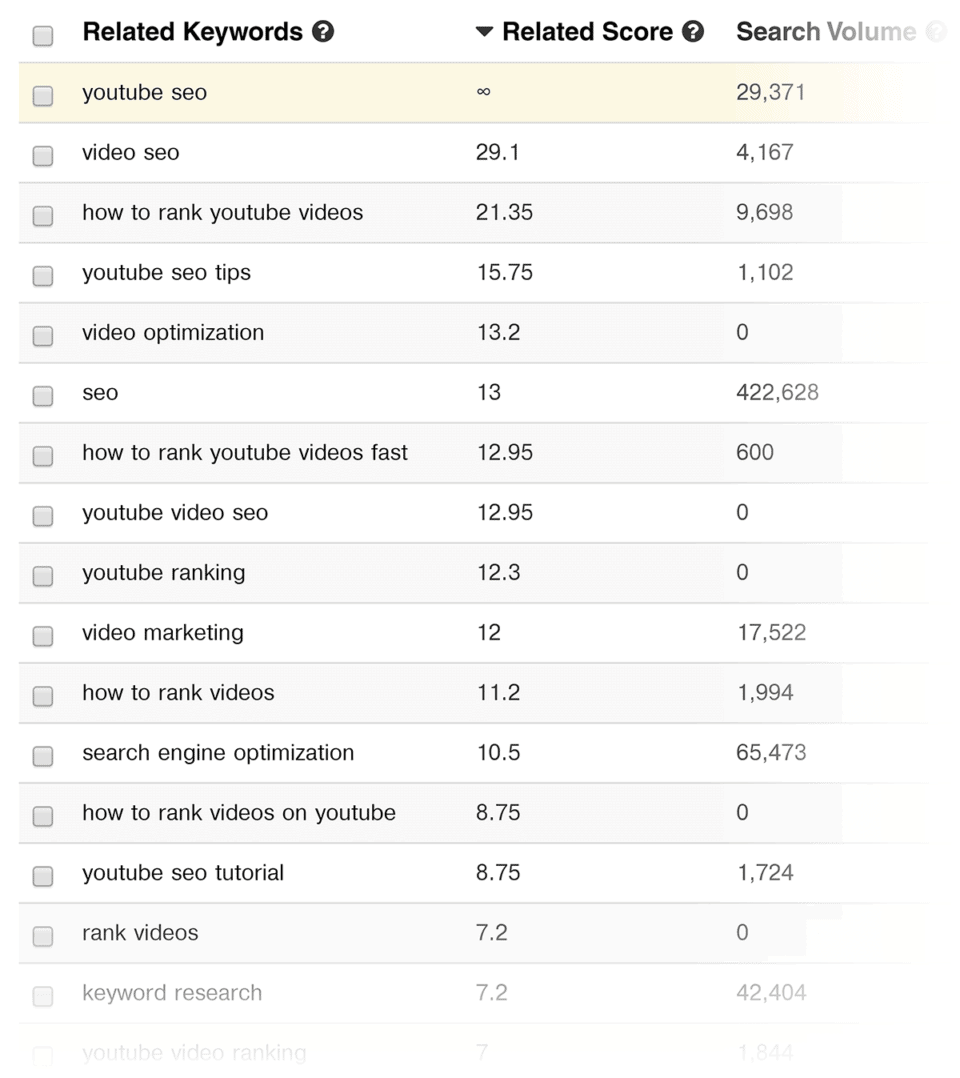
Task: Check the box next to 'seo'
Action: click(x=42, y=395)
